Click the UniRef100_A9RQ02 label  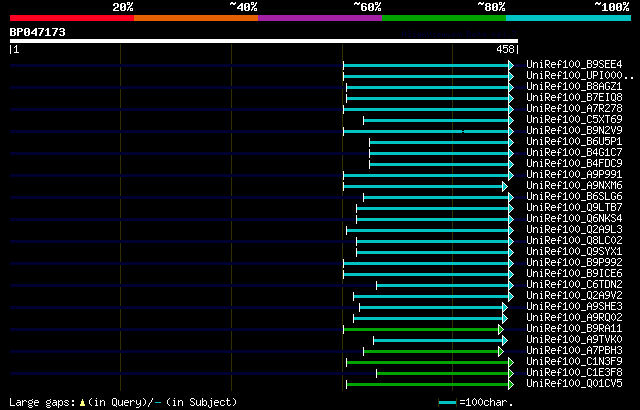[x=574, y=318]
